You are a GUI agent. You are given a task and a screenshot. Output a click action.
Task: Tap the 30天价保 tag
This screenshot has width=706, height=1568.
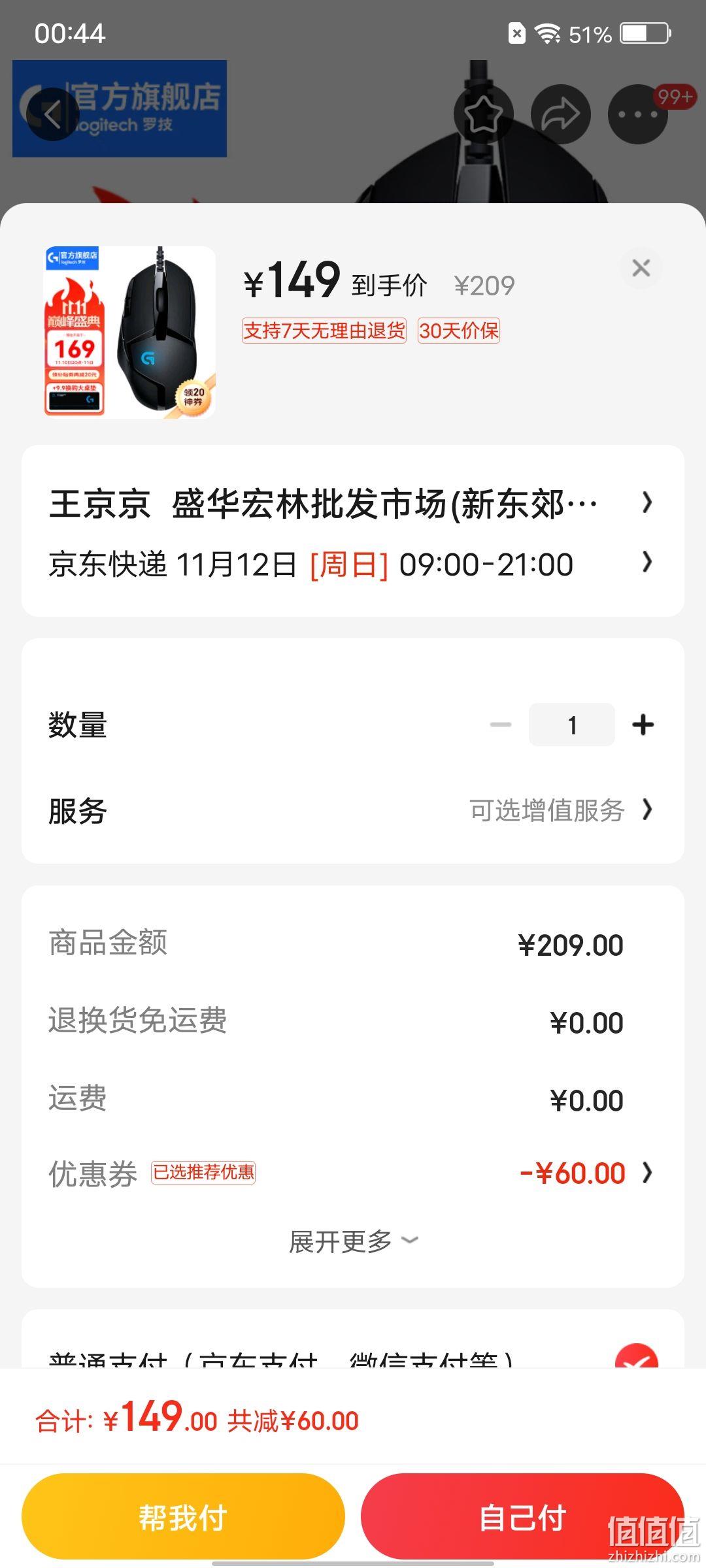coord(459,331)
